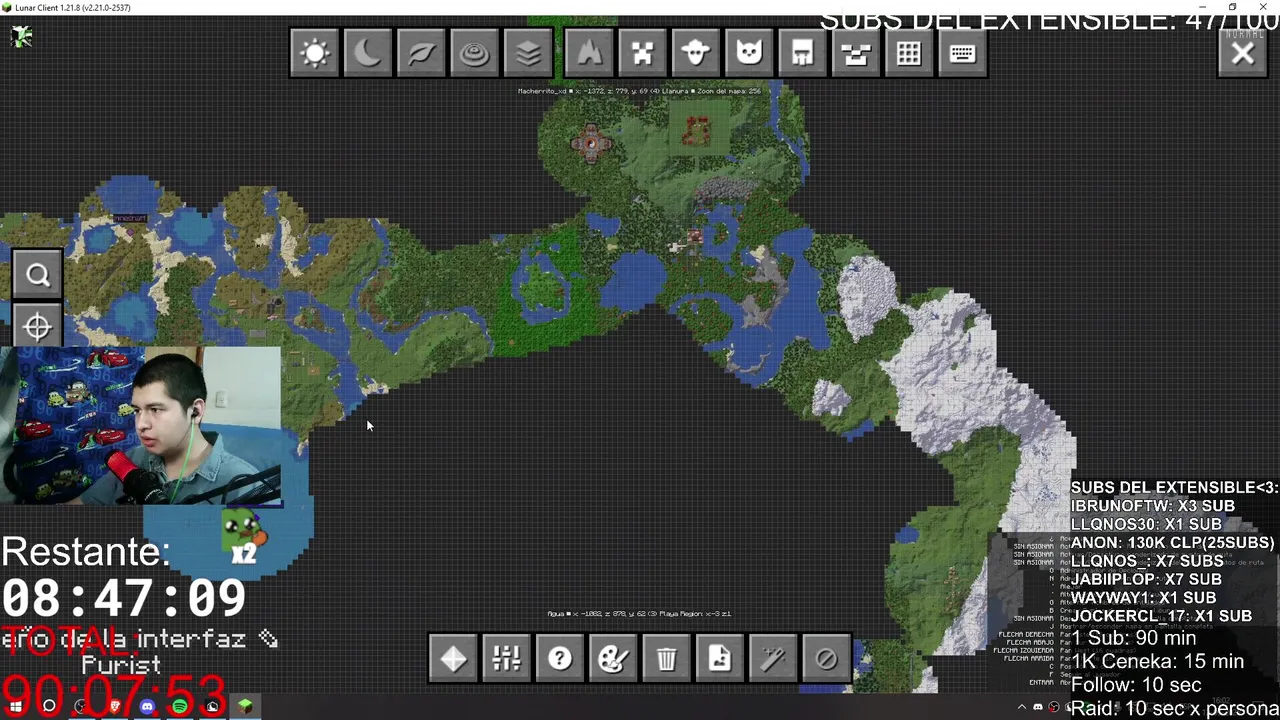
Task: Switch map to Day mode sun icon
Action: [x=315, y=53]
